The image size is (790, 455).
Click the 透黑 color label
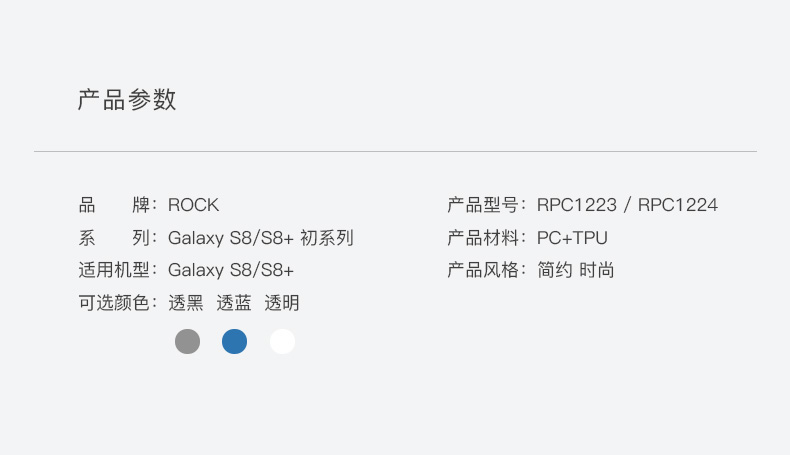(x=185, y=303)
